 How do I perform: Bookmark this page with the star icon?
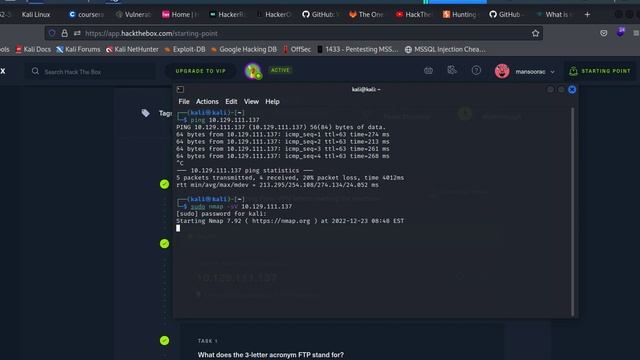[x=536, y=33]
